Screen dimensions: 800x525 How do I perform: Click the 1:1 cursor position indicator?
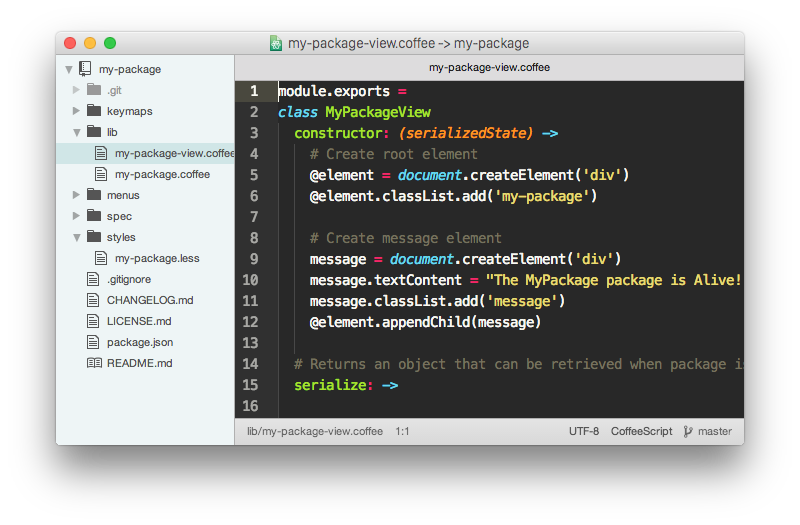point(403,432)
